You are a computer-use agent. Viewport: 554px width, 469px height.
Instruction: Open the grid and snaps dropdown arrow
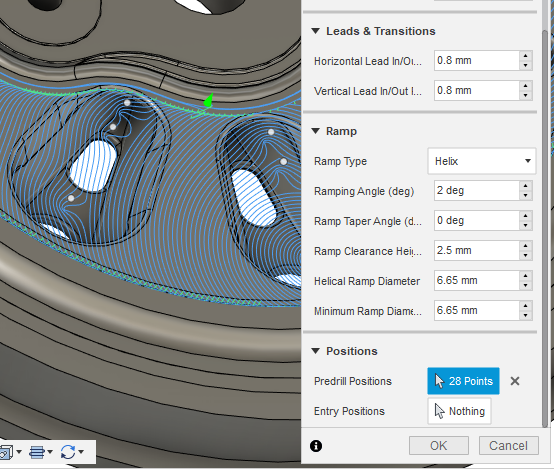tap(50, 452)
